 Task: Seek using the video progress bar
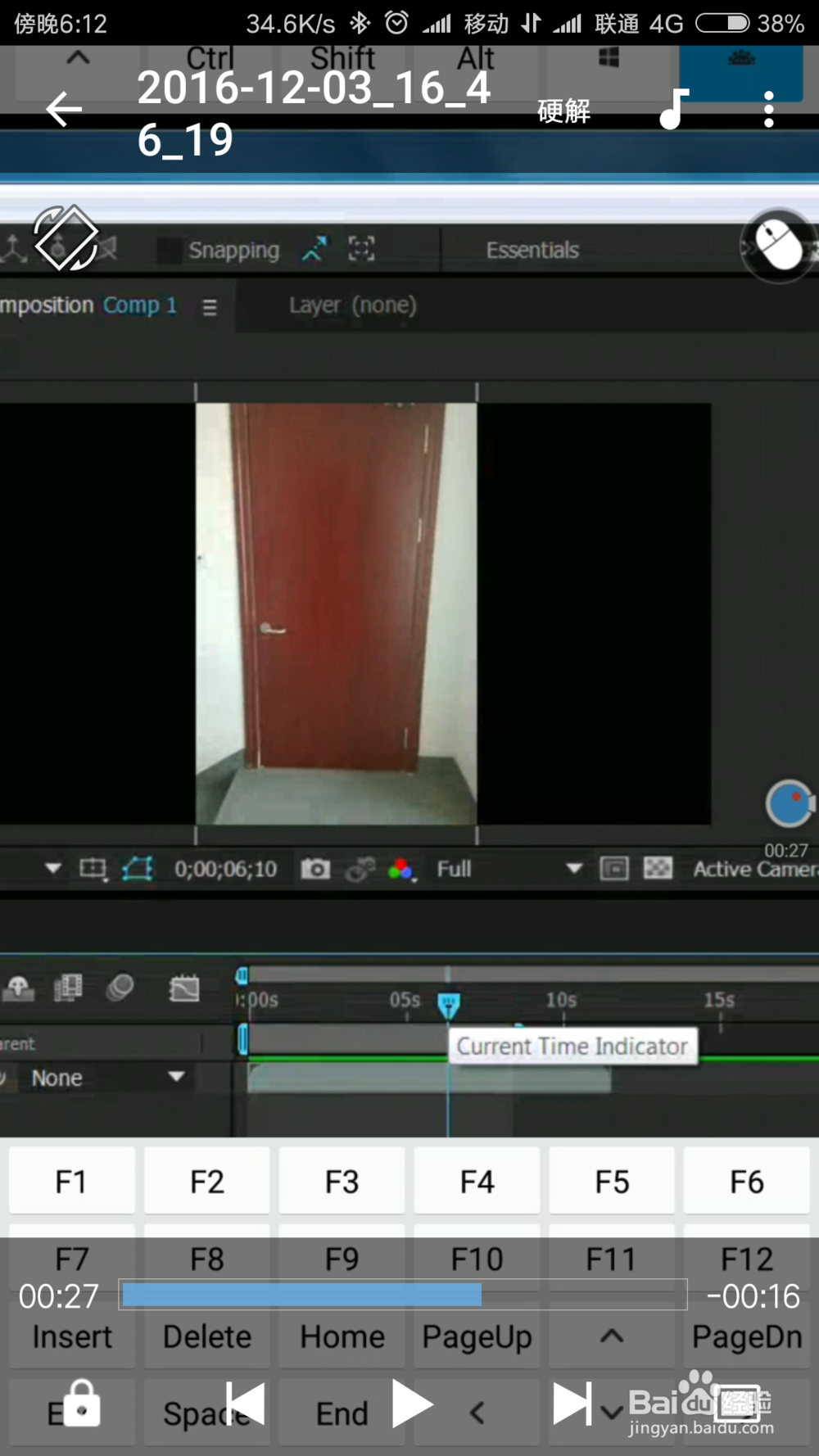[x=403, y=1295]
